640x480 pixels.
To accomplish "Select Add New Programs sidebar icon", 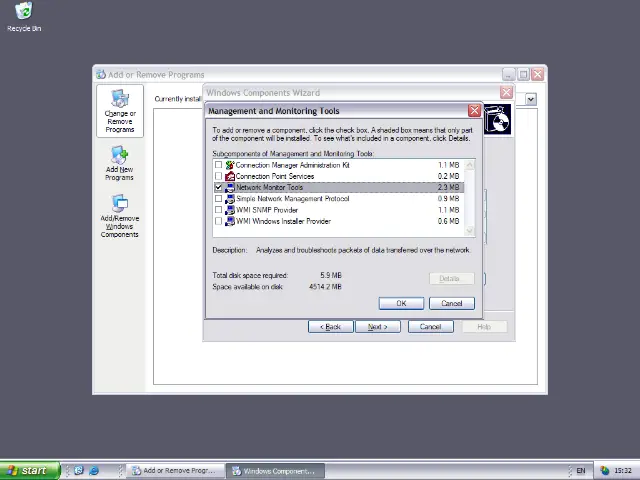I will click(119, 163).
